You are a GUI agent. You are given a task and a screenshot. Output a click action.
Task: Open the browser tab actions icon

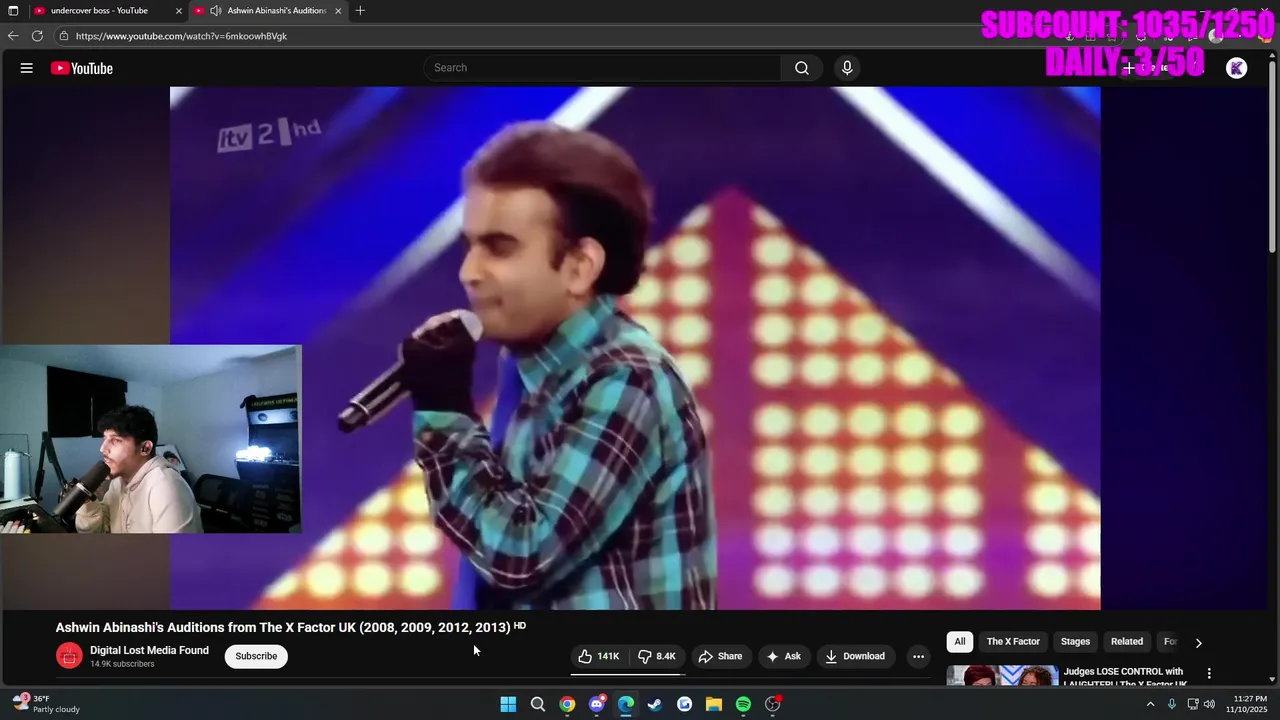[13, 11]
